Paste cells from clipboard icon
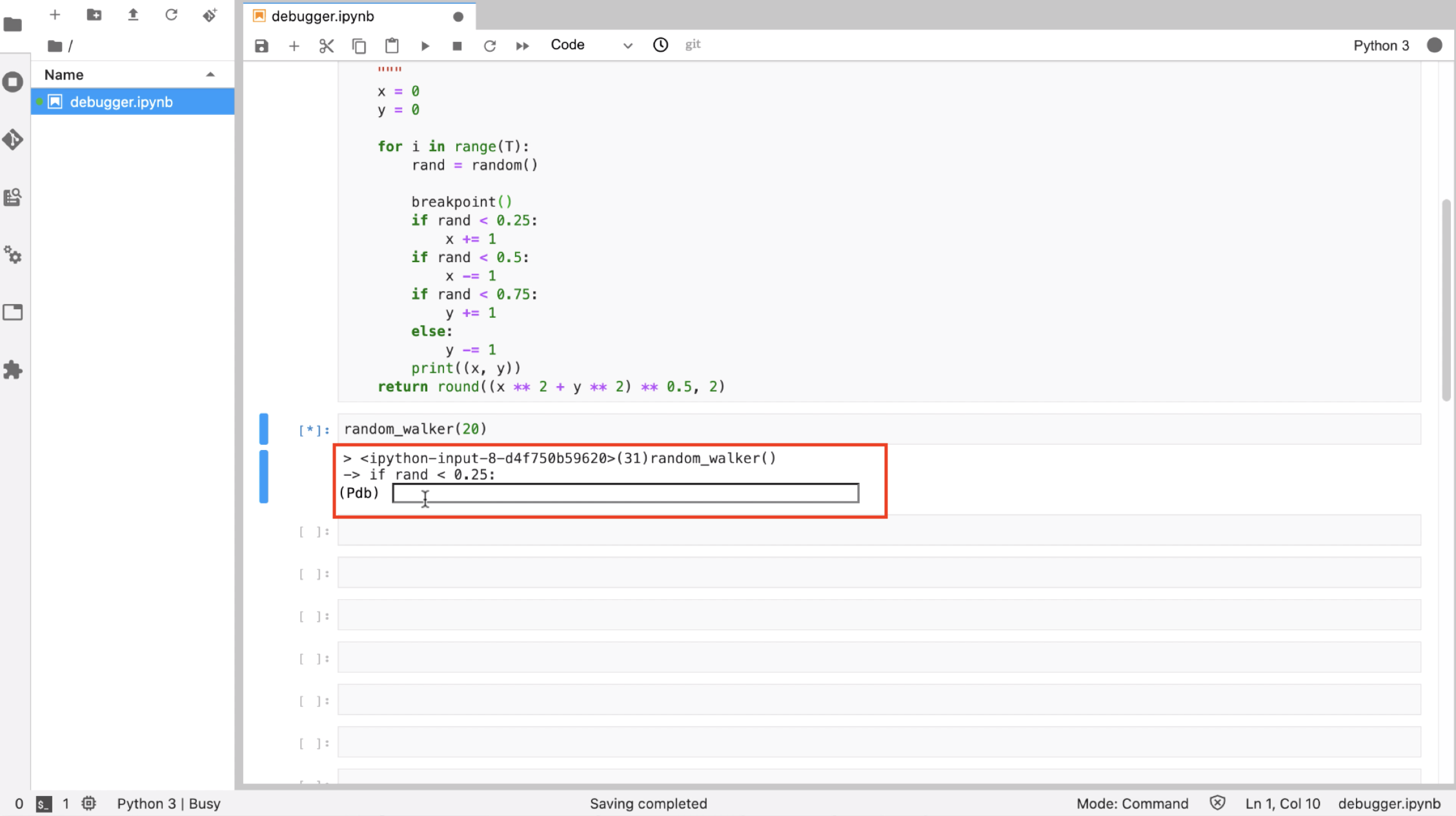 392,46
